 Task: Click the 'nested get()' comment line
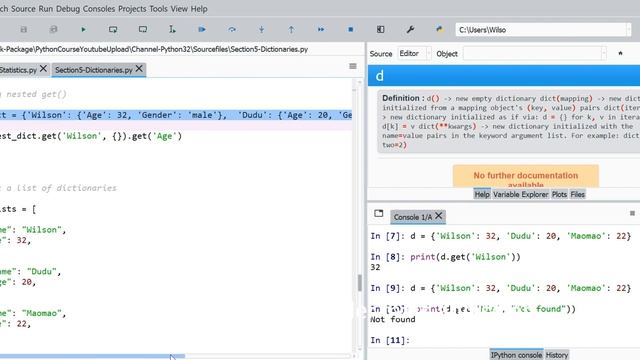point(33,94)
